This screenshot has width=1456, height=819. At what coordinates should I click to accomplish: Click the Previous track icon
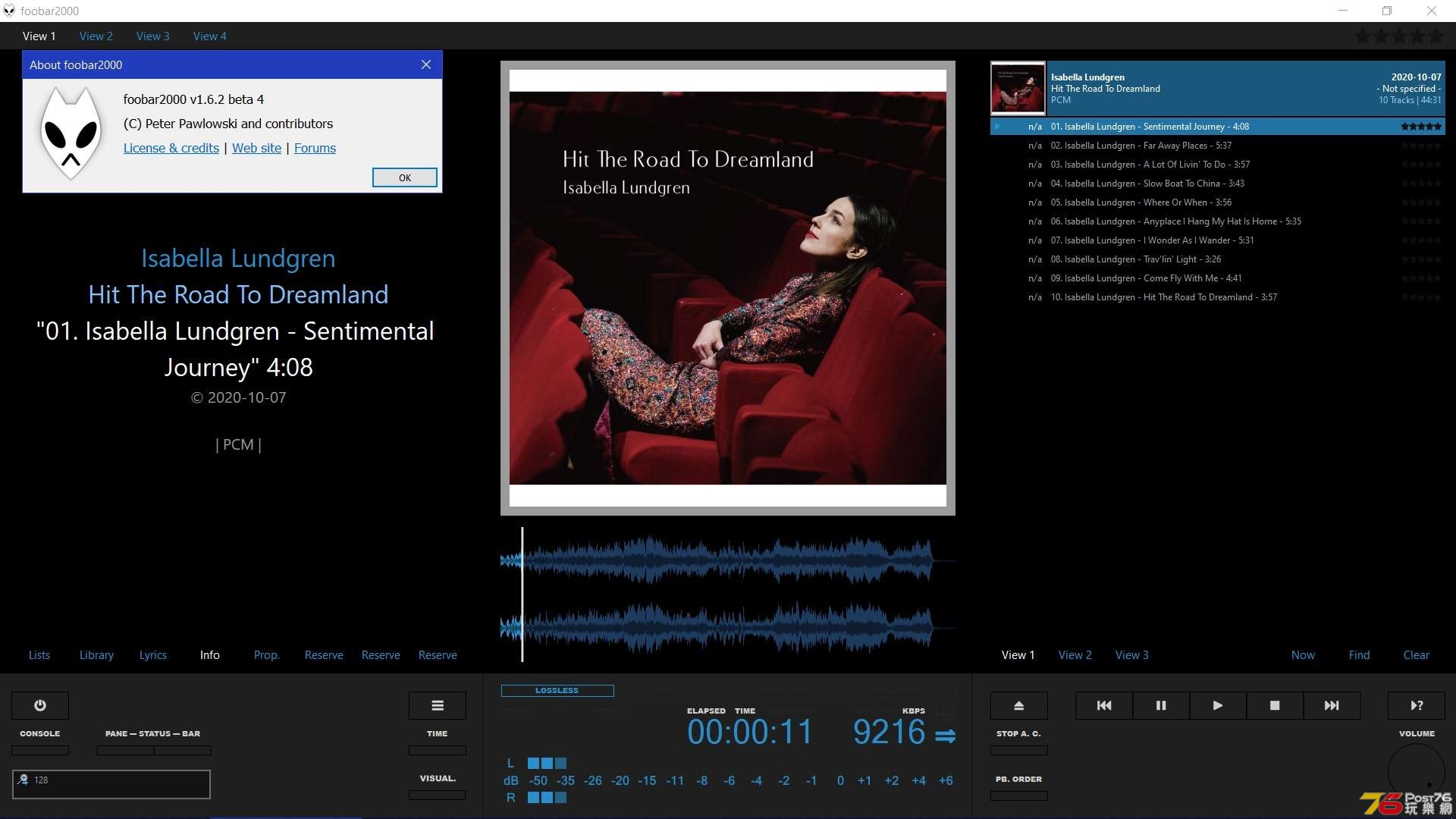[1104, 705]
